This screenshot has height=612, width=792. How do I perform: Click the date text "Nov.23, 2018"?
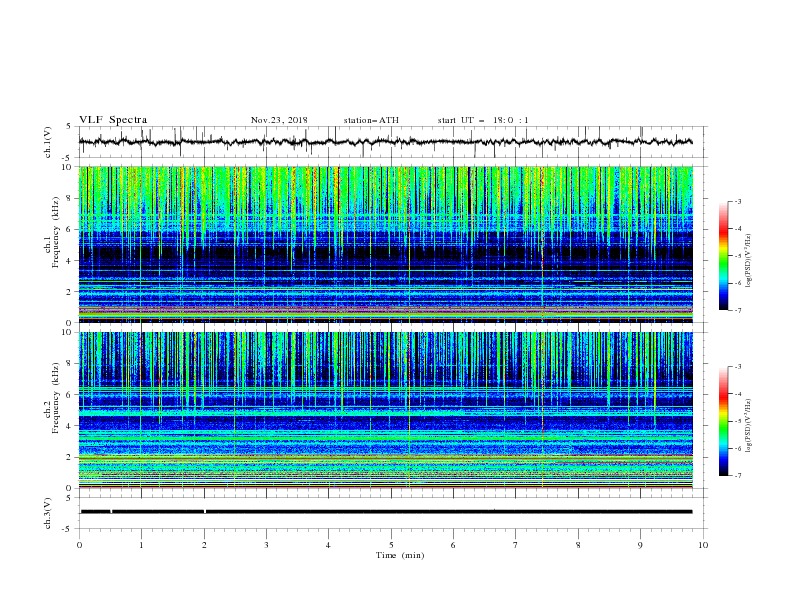[279, 120]
